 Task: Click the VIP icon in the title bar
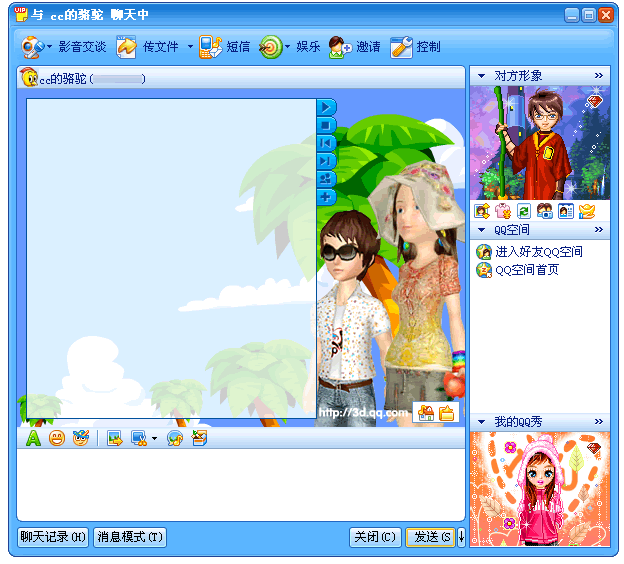tap(21, 14)
